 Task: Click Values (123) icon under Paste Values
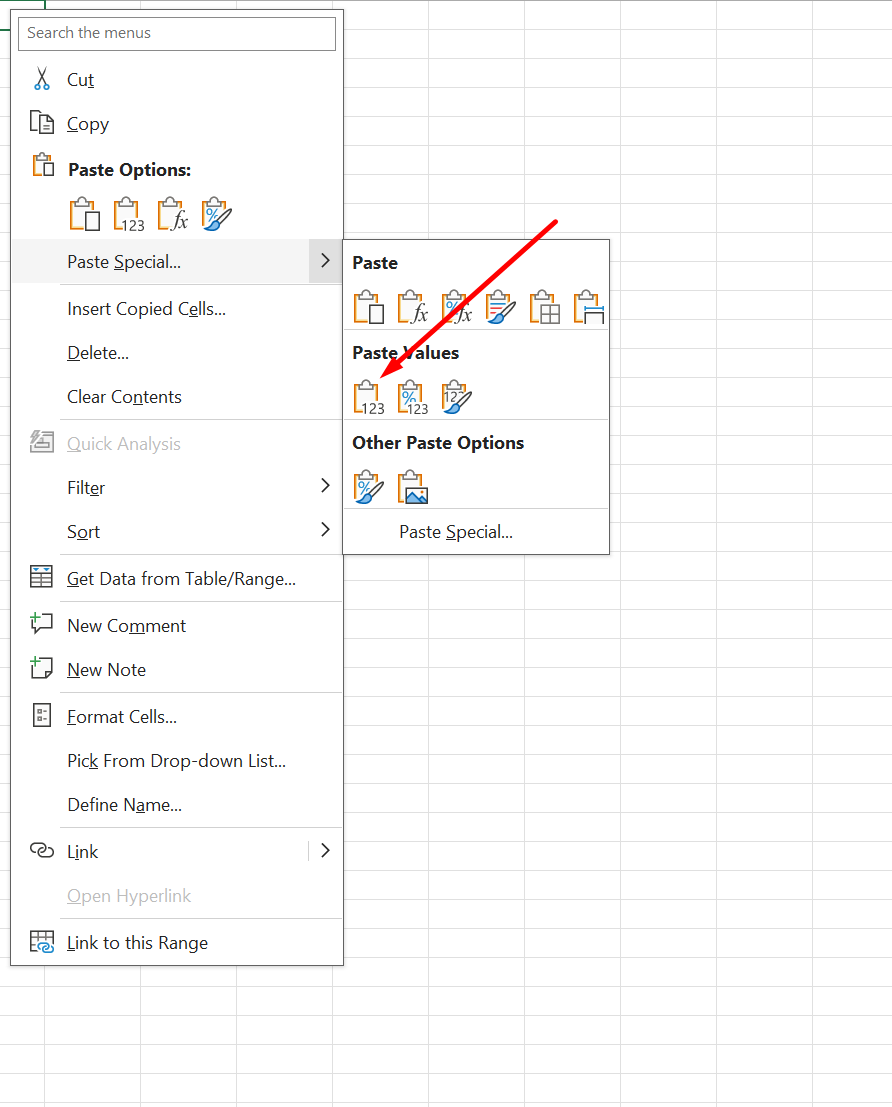pyautogui.click(x=369, y=397)
